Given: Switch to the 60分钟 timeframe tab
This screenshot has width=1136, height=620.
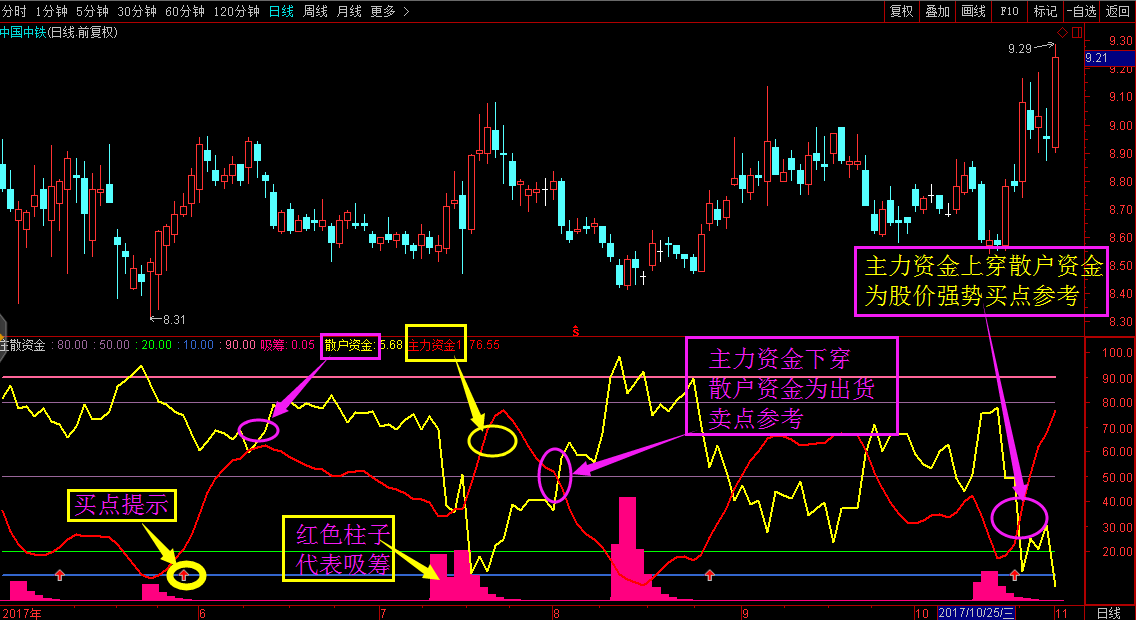Looking at the screenshot, I should click(184, 11).
